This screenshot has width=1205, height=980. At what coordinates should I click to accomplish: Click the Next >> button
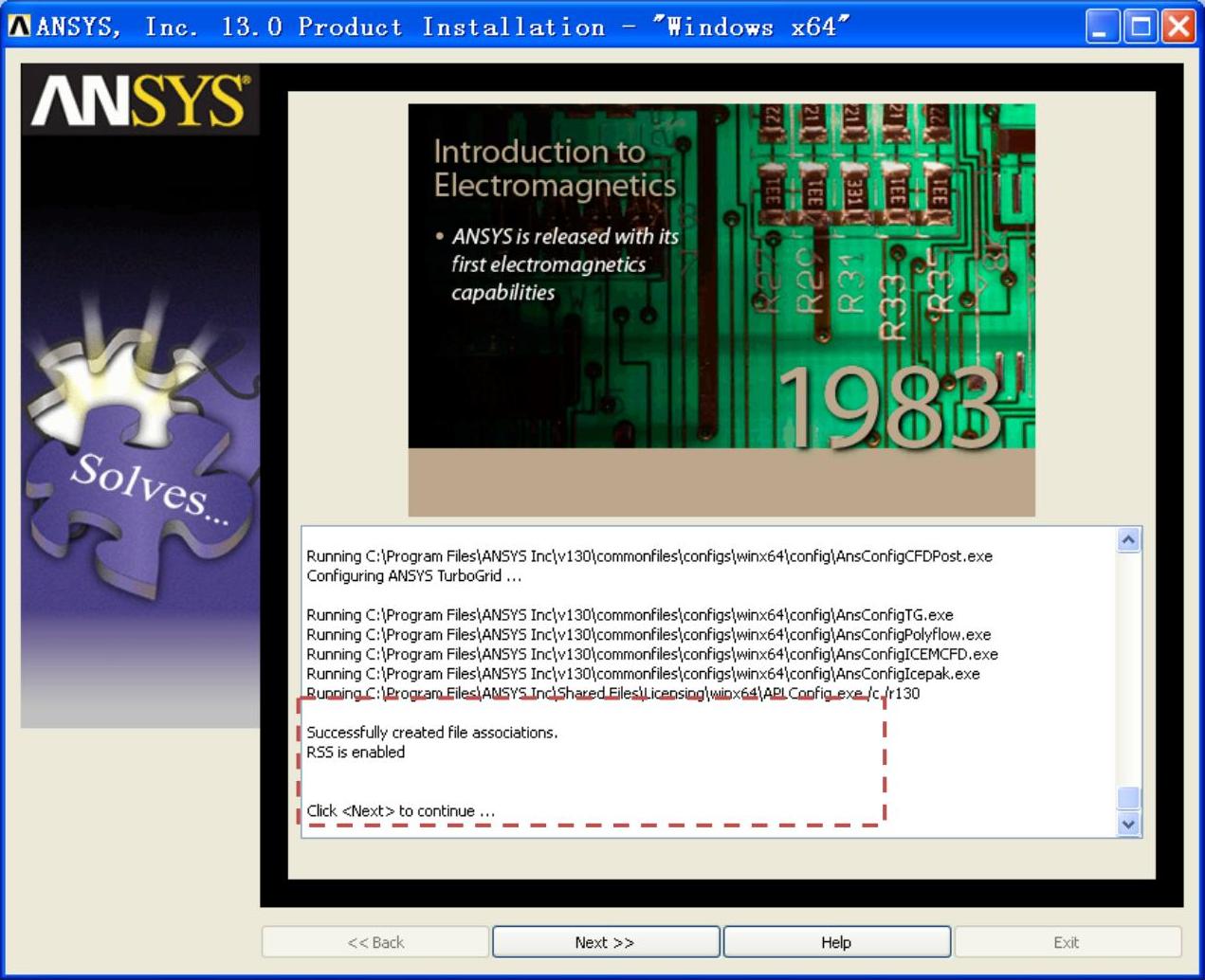tap(605, 942)
